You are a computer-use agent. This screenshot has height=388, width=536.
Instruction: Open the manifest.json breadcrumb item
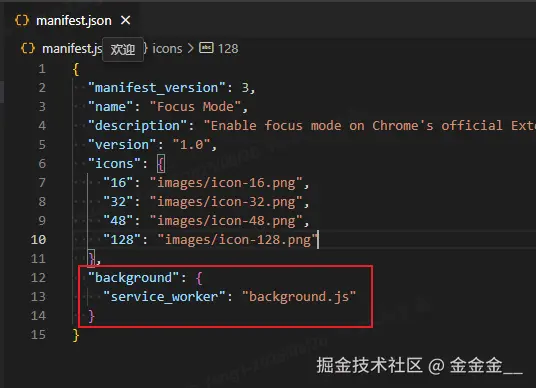tap(72, 49)
